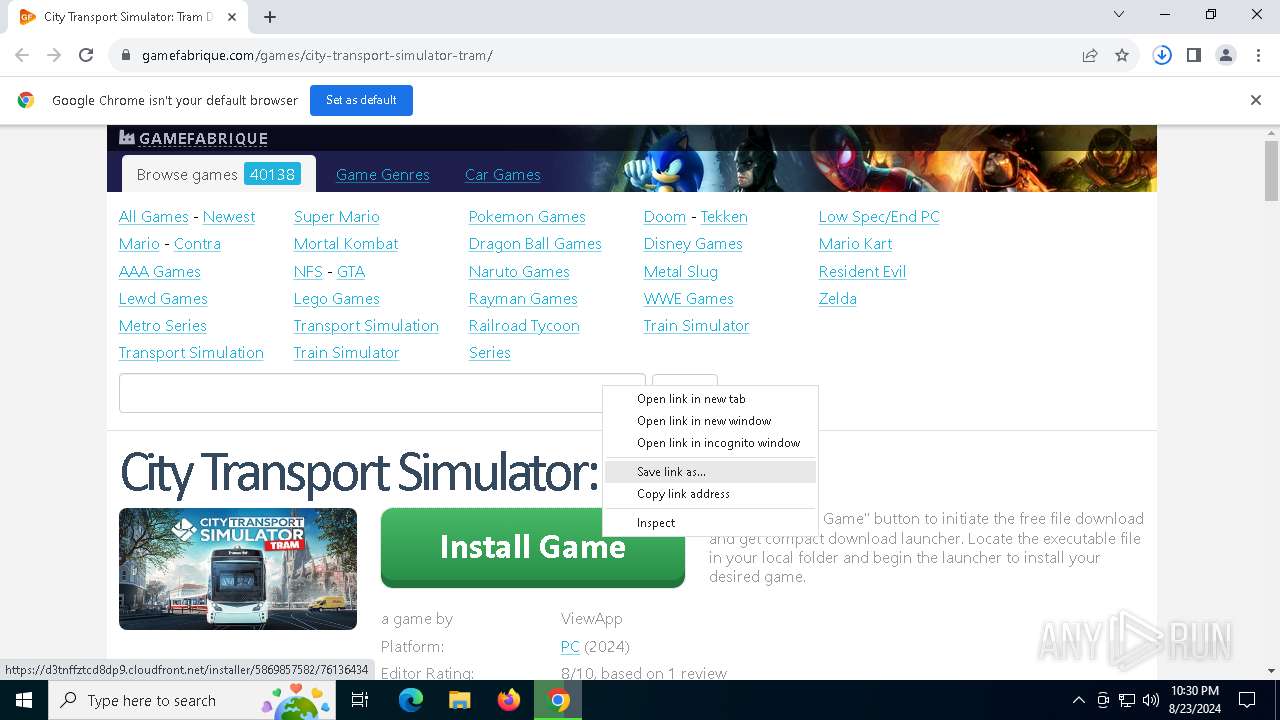The image size is (1280, 720).
Task: Select the Browse games tab
Action: 218,174
